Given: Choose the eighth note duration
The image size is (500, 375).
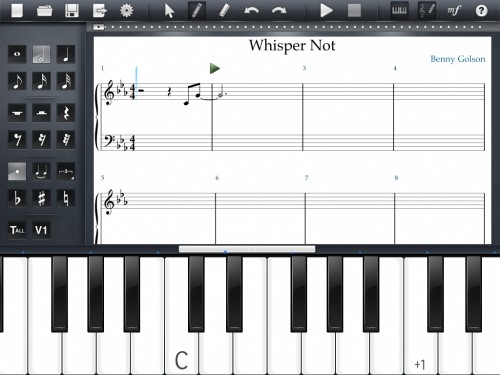Looking at the screenshot, I should tap(17, 81).
